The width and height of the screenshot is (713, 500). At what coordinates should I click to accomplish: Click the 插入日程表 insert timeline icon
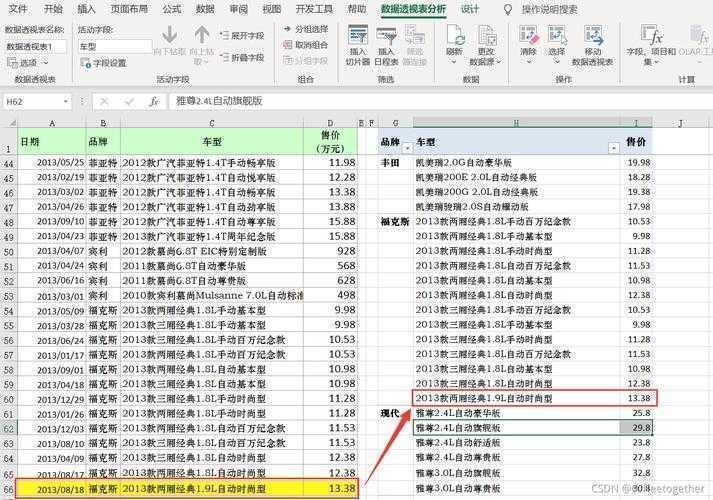[387, 35]
